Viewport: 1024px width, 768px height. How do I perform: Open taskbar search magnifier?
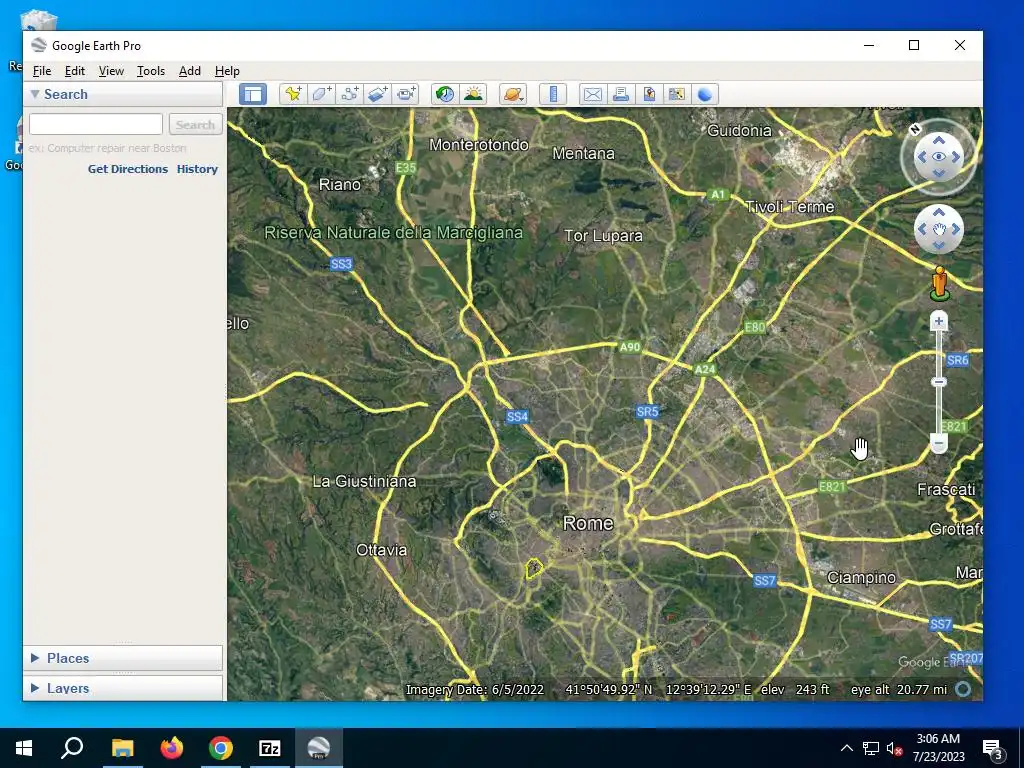tap(72, 748)
